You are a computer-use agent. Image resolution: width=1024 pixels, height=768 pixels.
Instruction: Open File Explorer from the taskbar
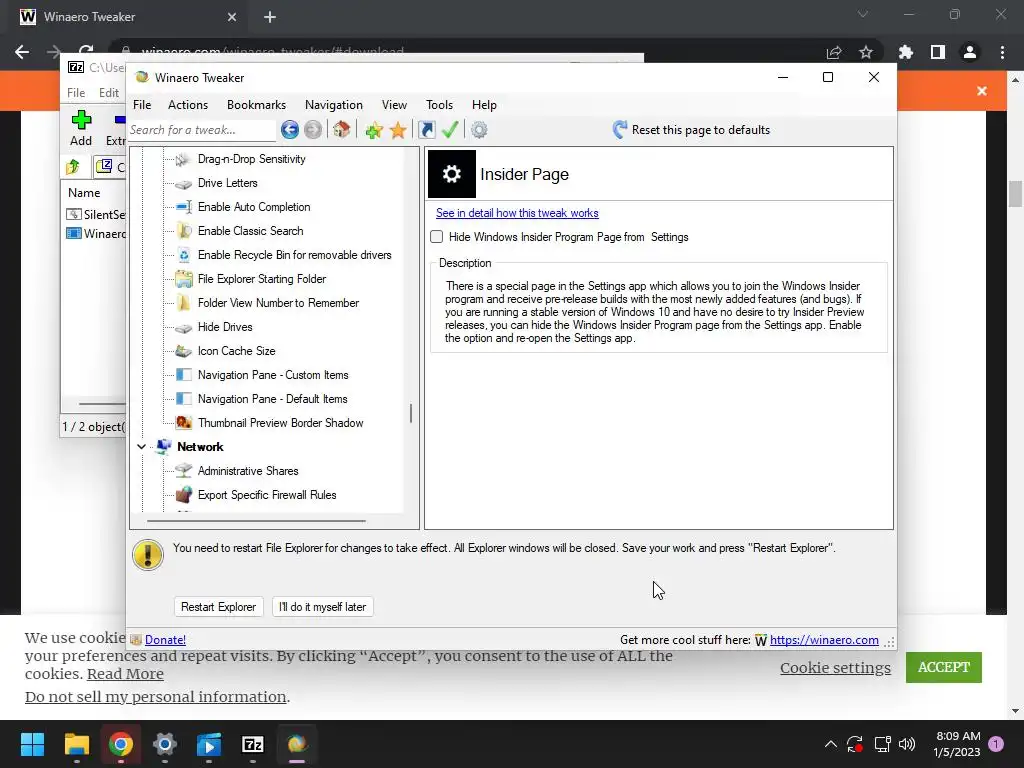click(x=76, y=744)
